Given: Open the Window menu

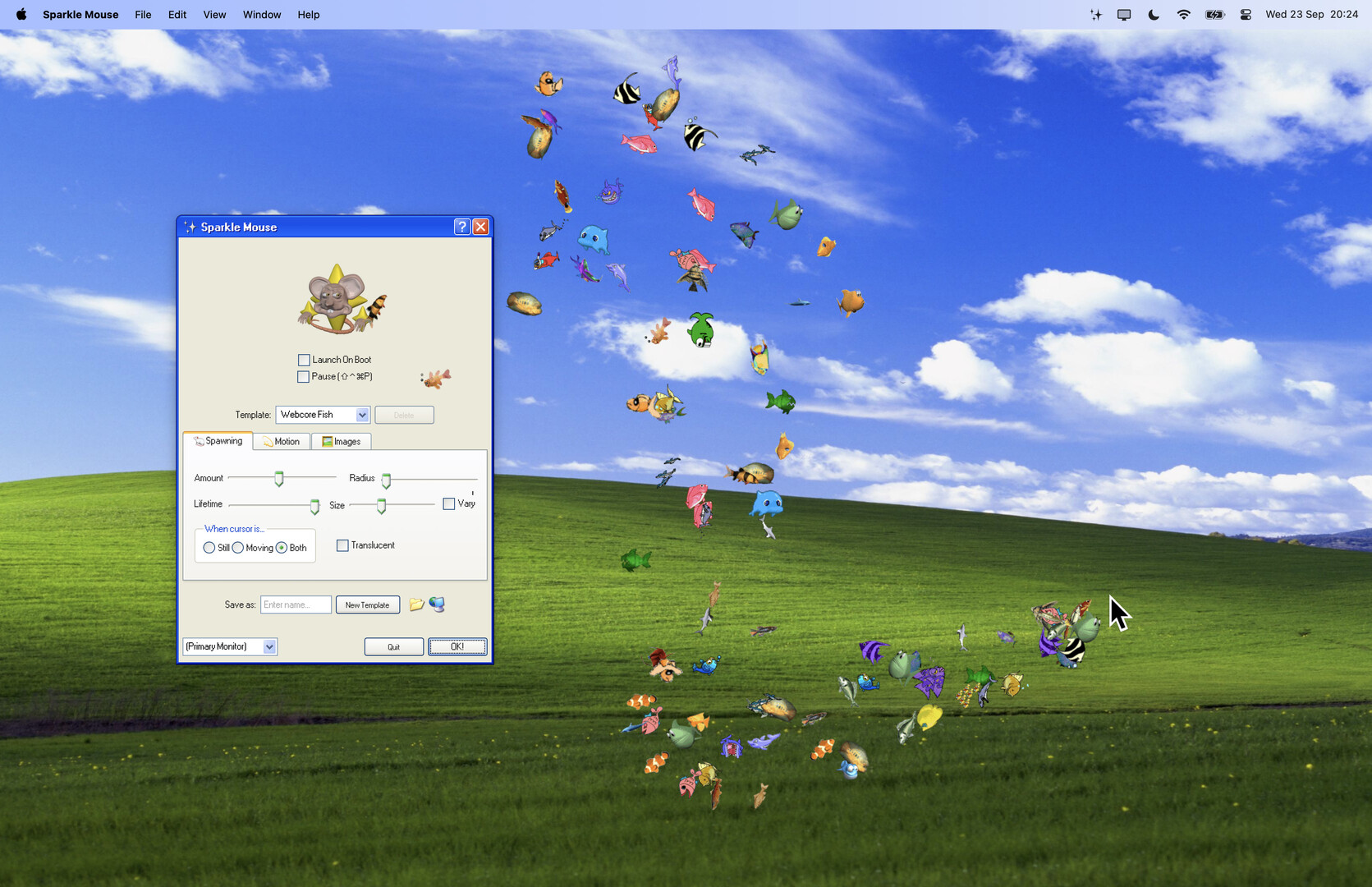Looking at the screenshot, I should [262, 15].
